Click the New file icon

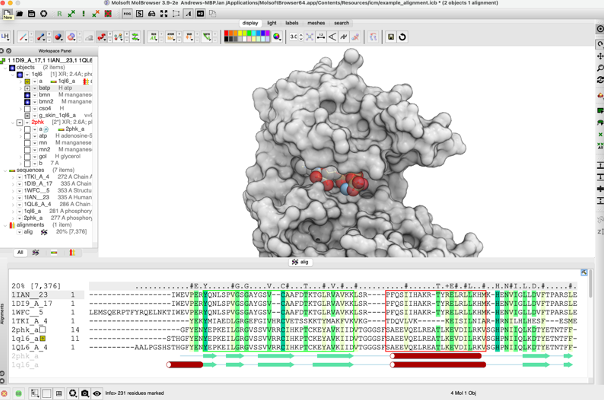pyautogui.click(x=8, y=14)
